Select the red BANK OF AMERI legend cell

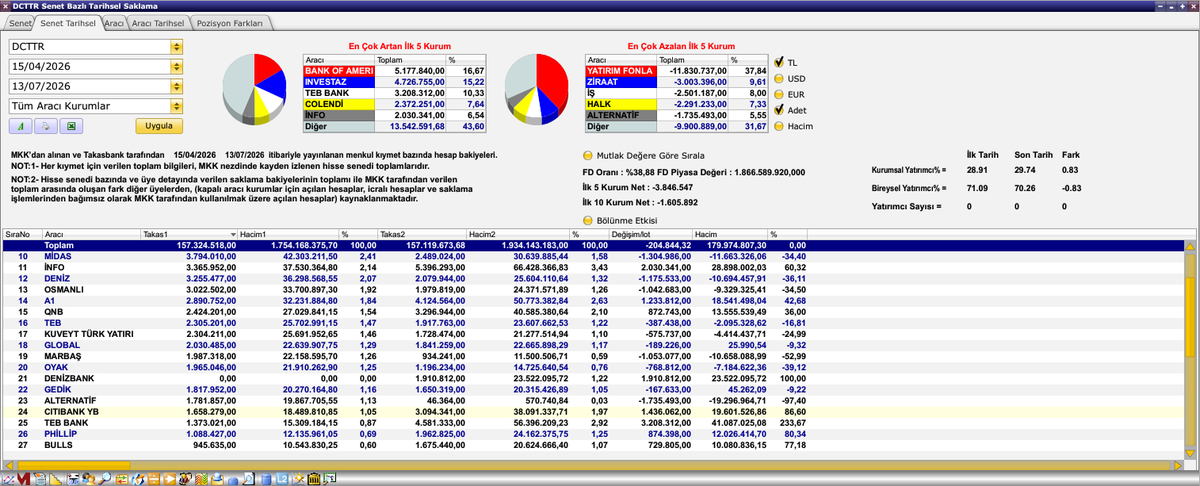338,71
